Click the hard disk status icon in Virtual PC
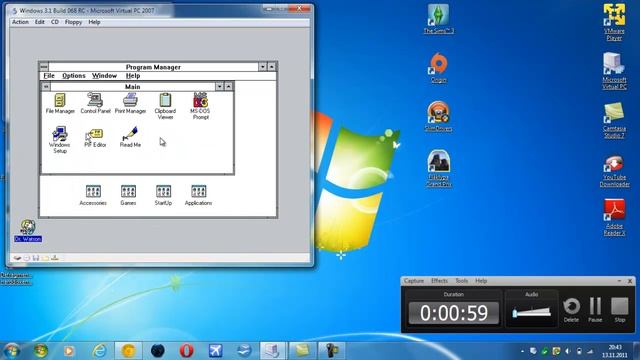This screenshot has width=640, height=360. tap(17, 258)
